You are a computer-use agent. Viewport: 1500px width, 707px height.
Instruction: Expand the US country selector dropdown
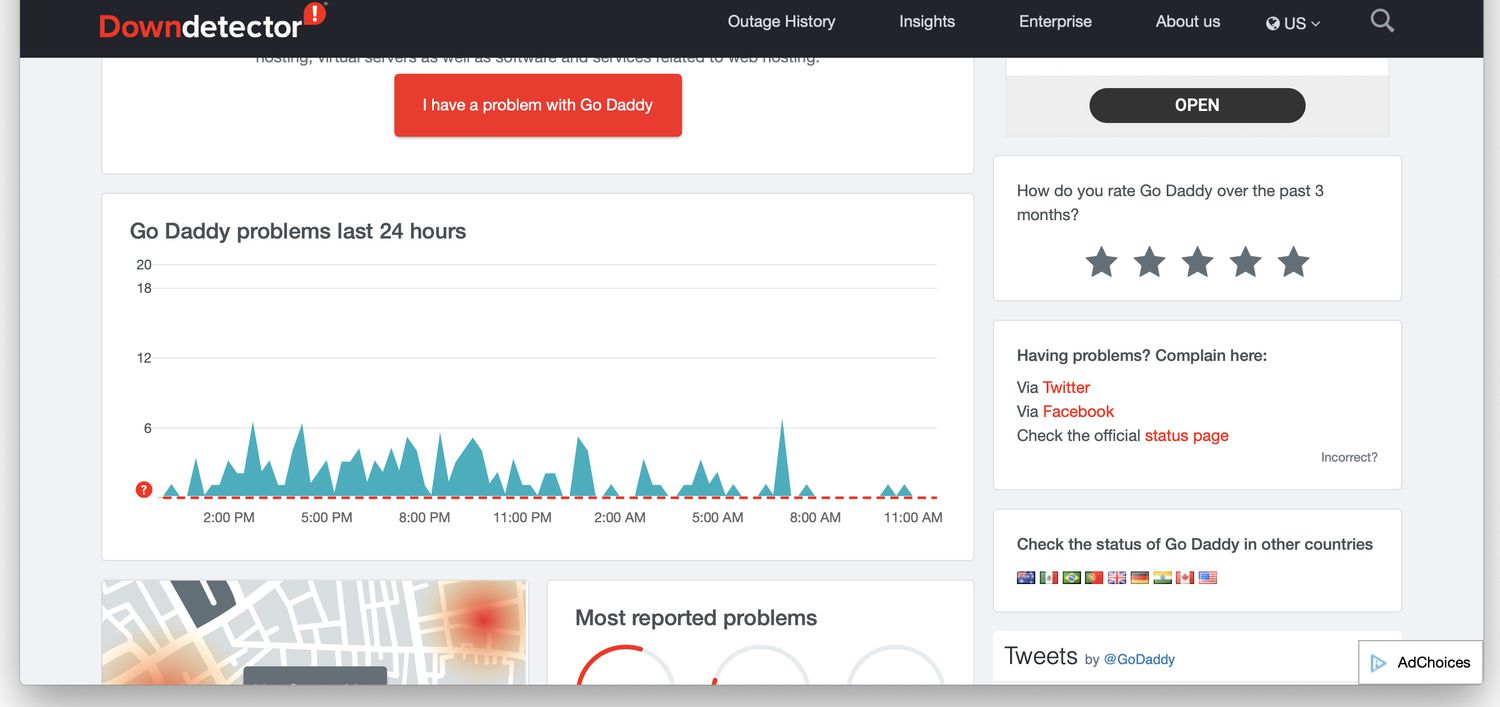pyautogui.click(x=1293, y=23)
